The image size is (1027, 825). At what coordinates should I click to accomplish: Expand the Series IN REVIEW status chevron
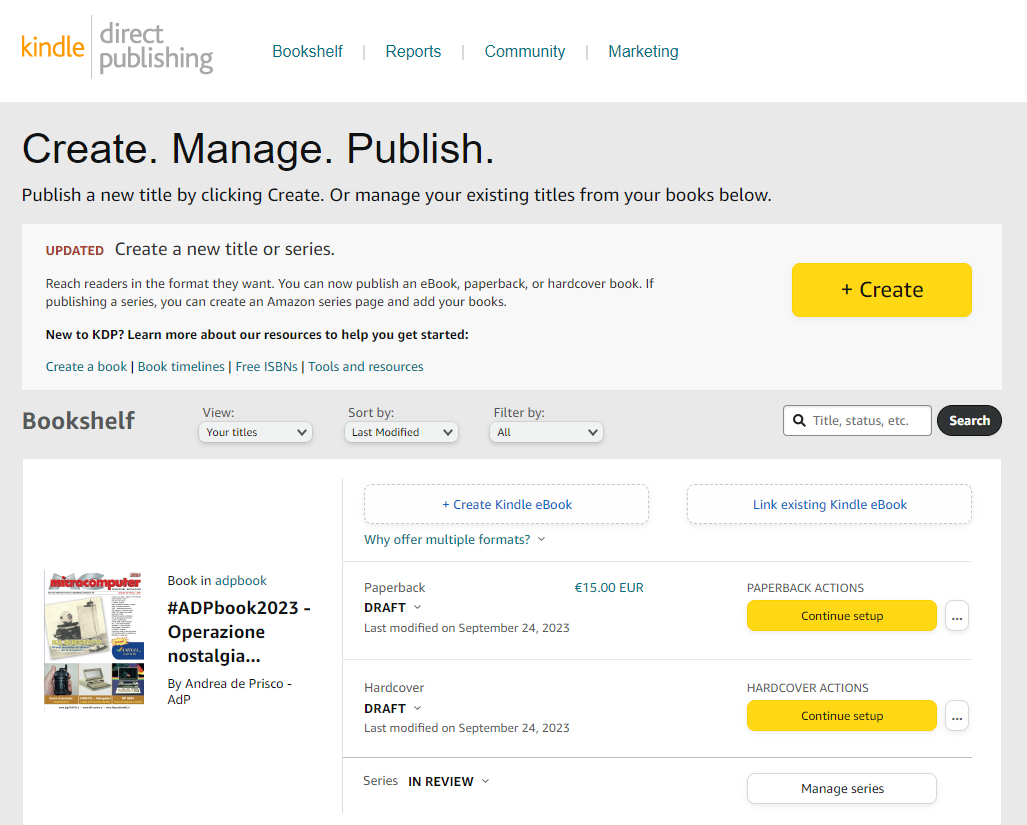pos(485,781)
